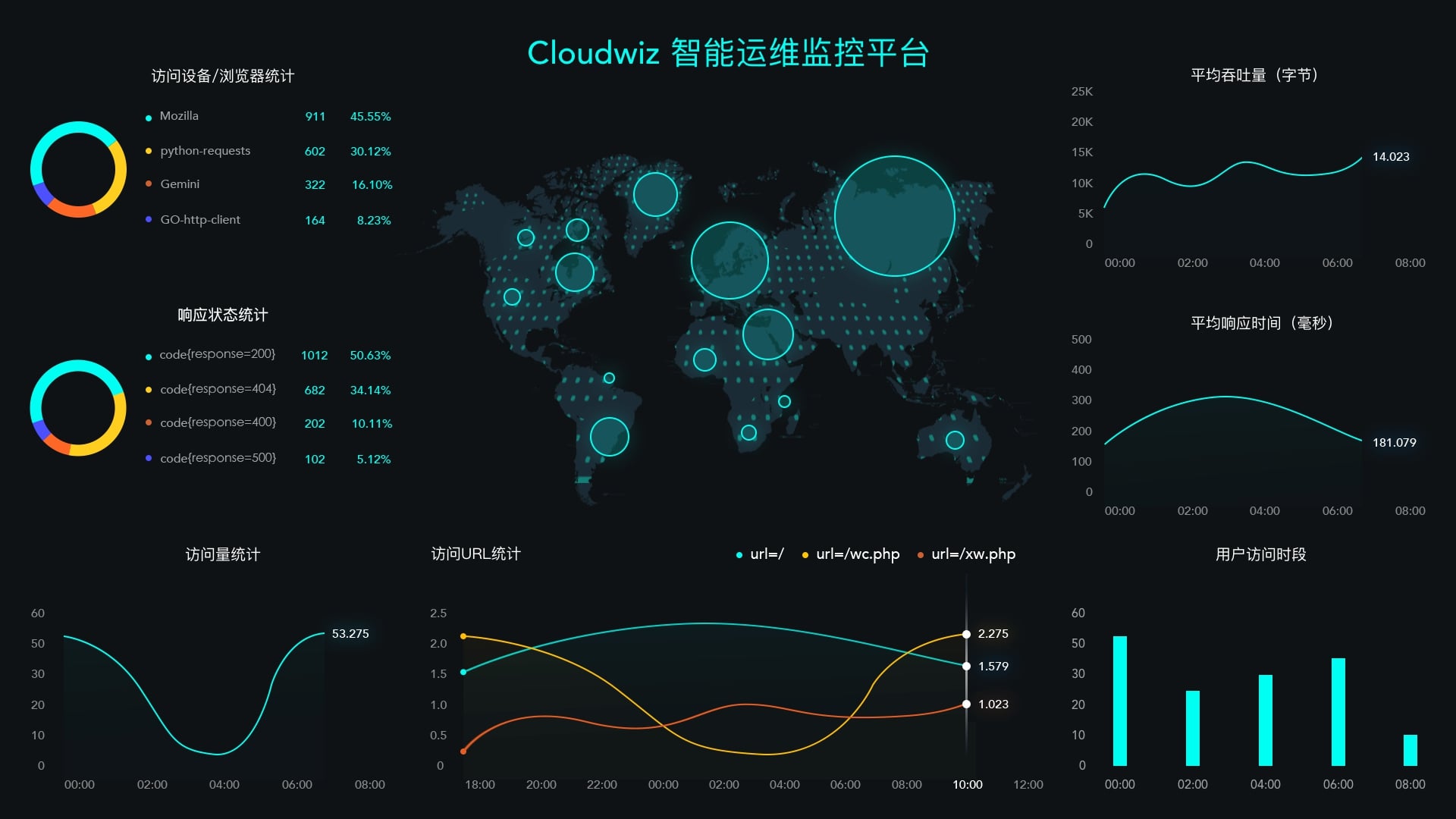
Task: Click the 响应状态统计 heading
Action: [x=222, y=315]
